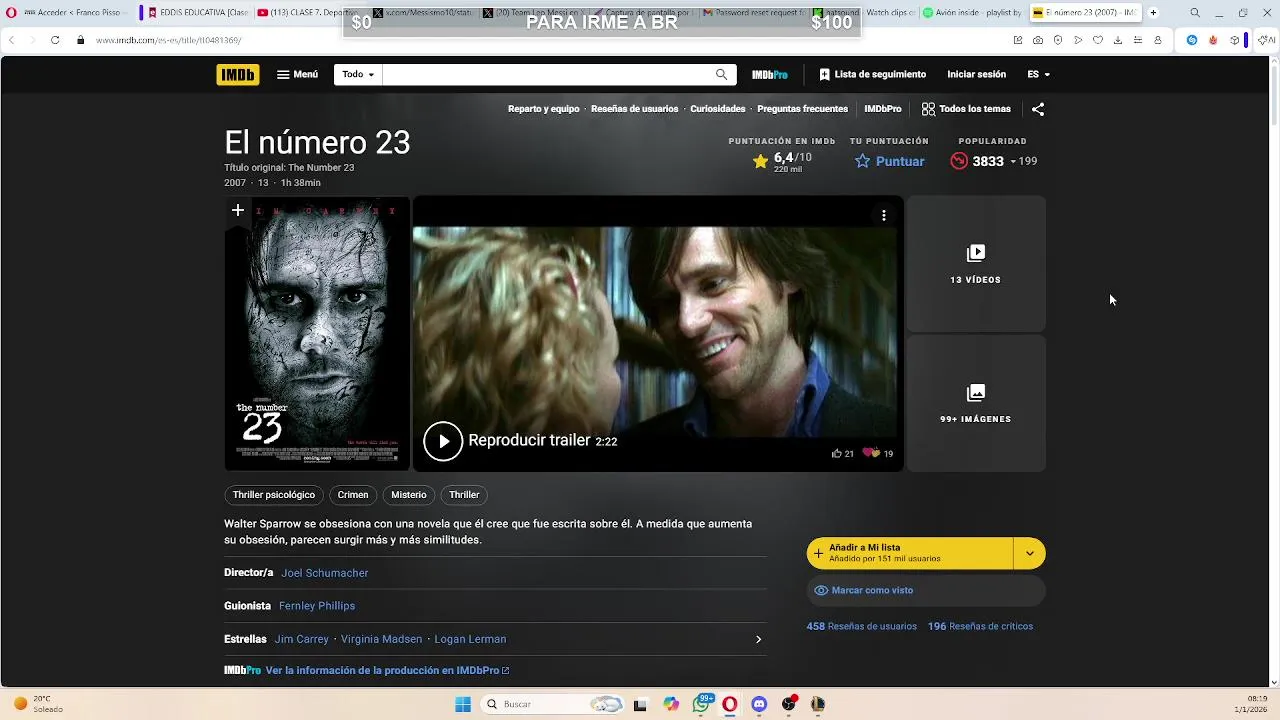The width and height of the screenshot is (1280, 720).
Task: Go to Reparto y equipo
Action: (543, 109)
